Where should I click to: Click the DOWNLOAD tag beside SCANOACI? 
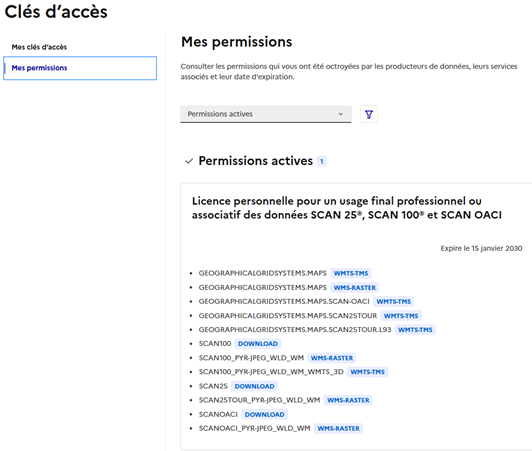(265, 414)
